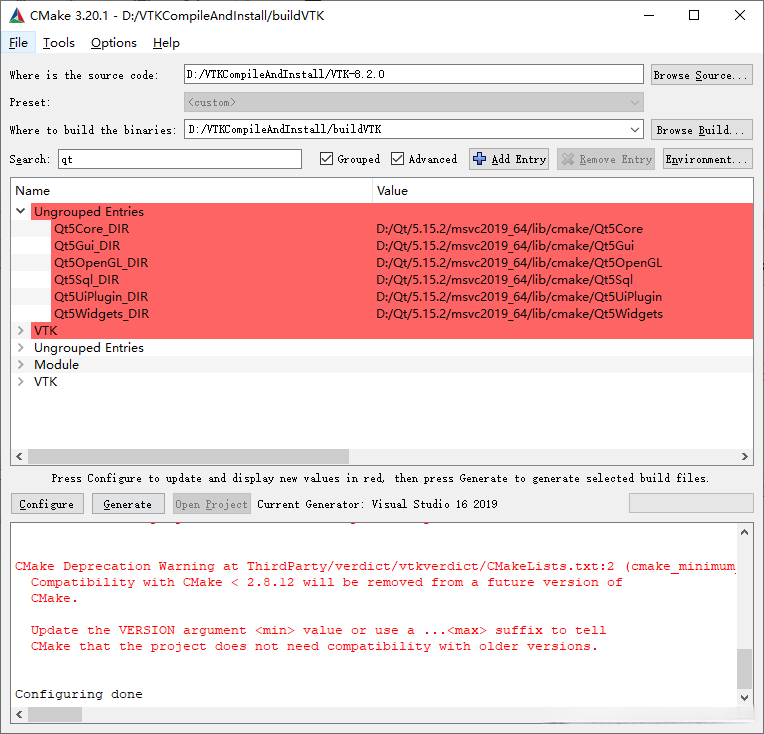Open the Options menu
The image size is (764, 734).
114,43
